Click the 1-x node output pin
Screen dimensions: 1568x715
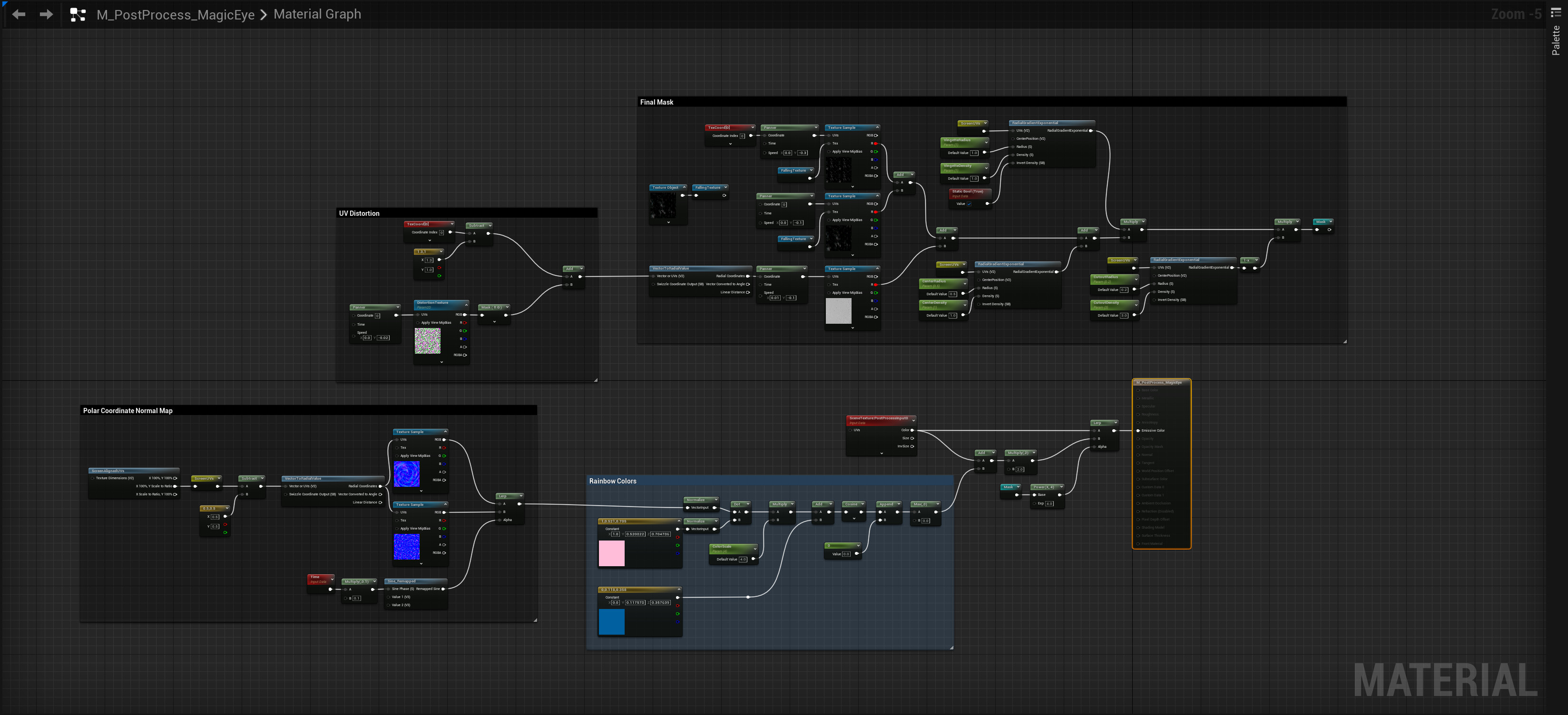1255,268
